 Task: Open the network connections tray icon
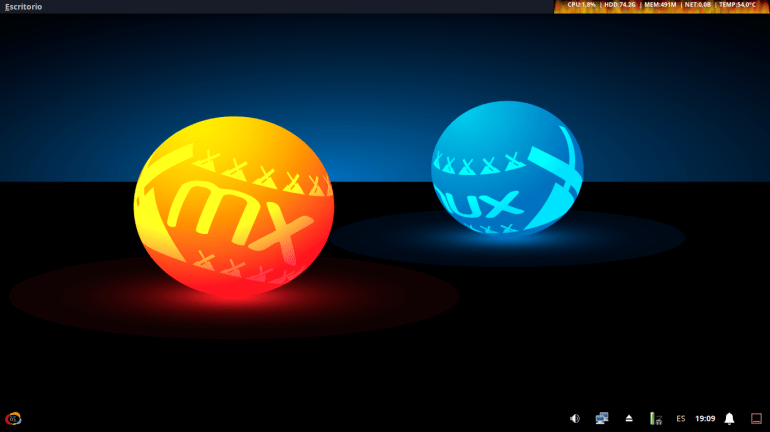click(602, 418)
